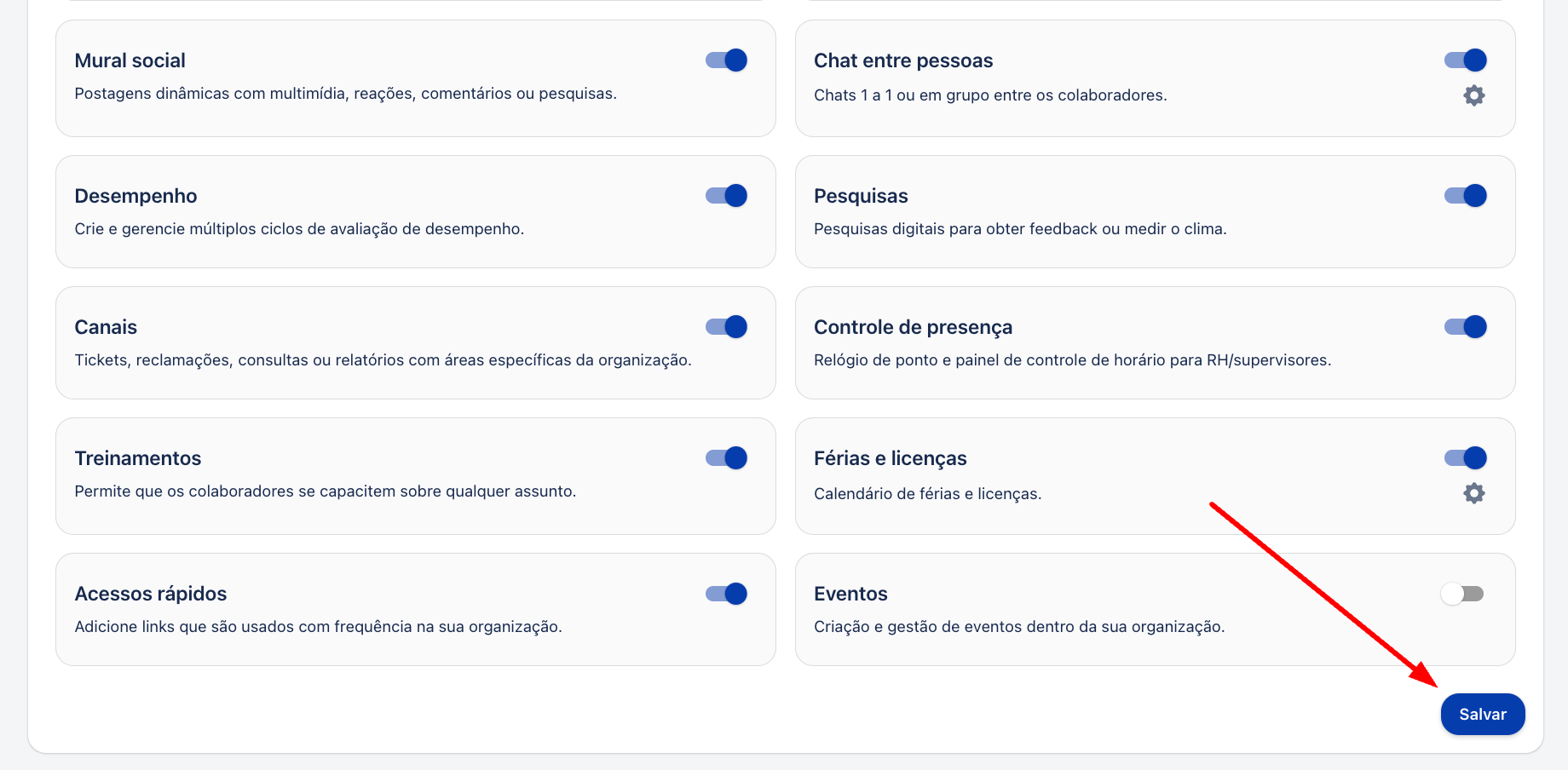Viewport: 1568px width, 770px height.
Task: Disable the Pesquisas toggle switch
Action: click(x=1465, y=196)
